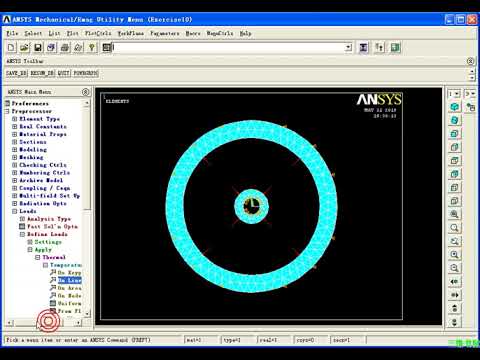This screenshot has width=480, height=360.
Task: Pan the model right with arrow icon
Action: pos(454,295)
